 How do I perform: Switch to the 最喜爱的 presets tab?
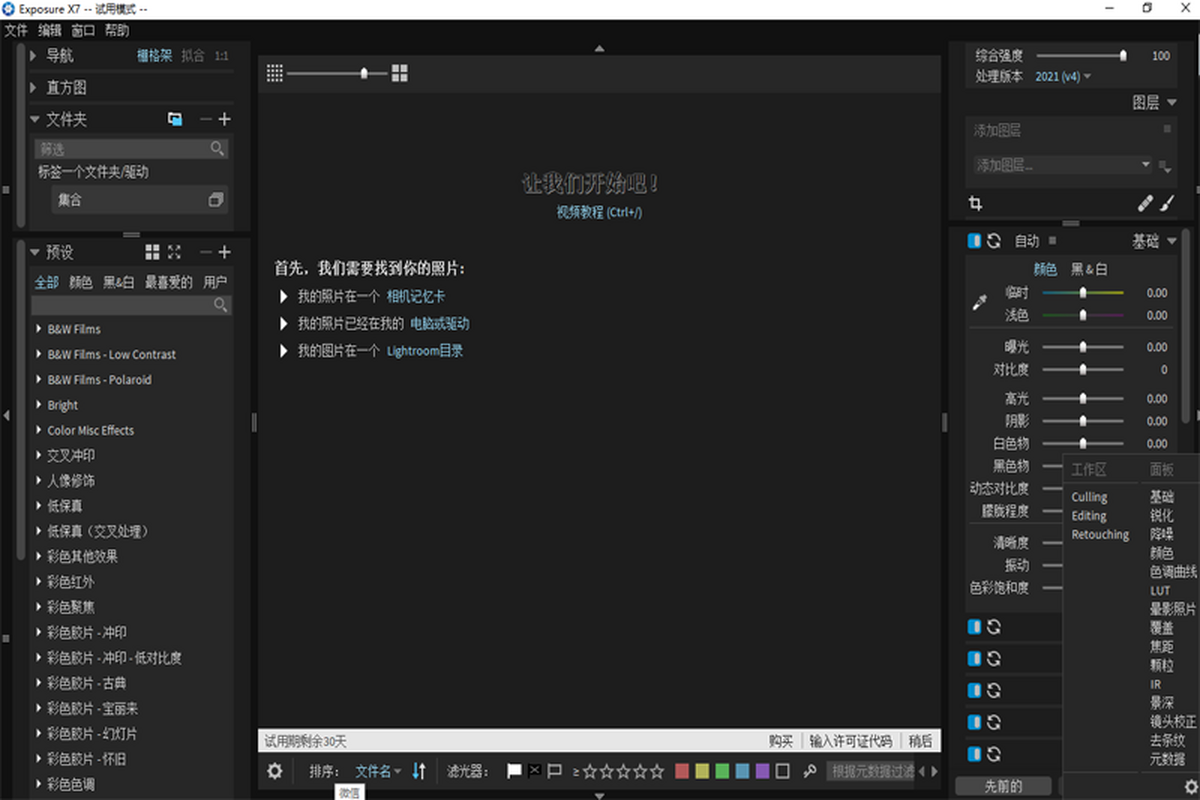(168, 282)
